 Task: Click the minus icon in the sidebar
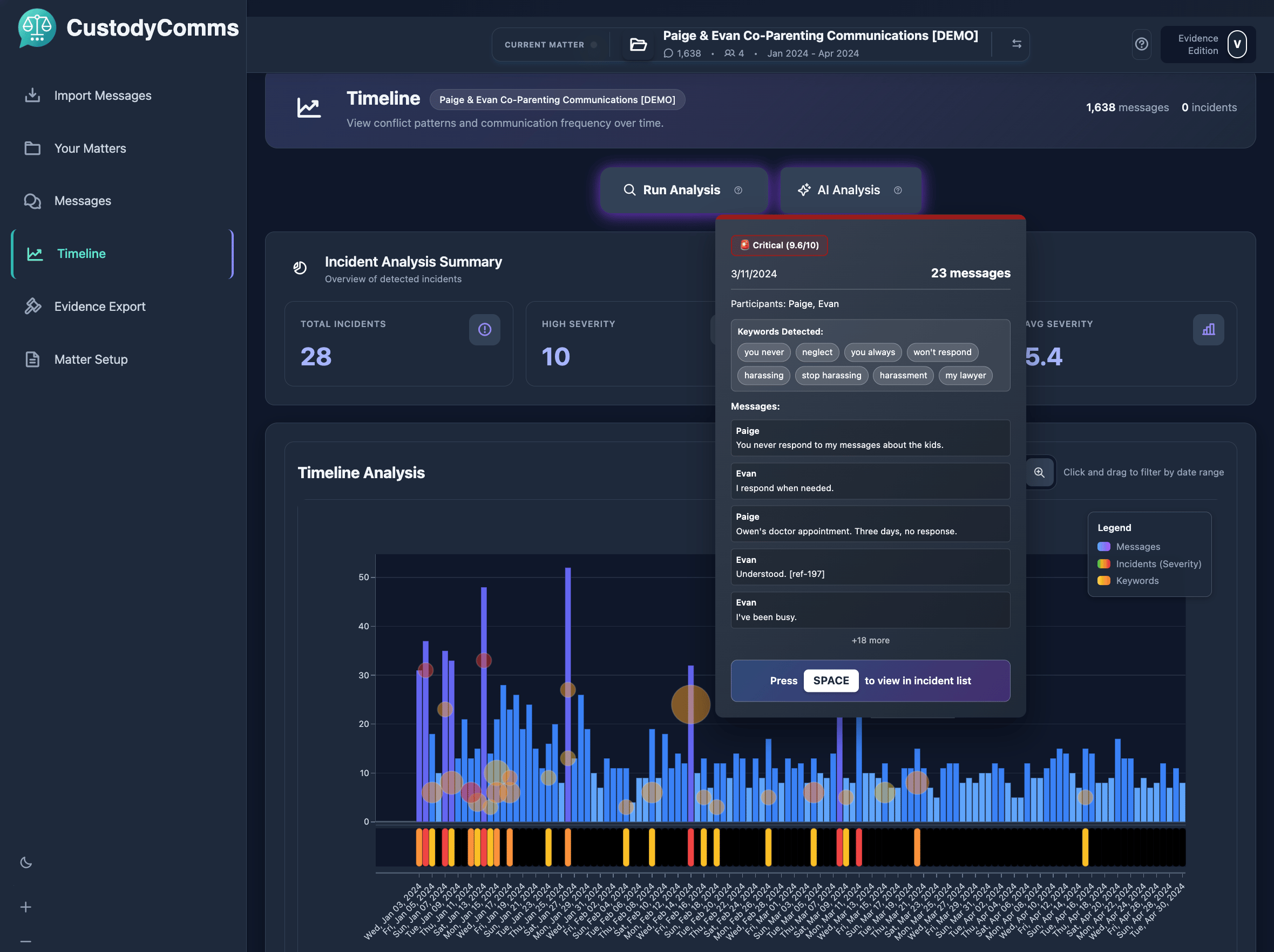[x=26, y=942]
